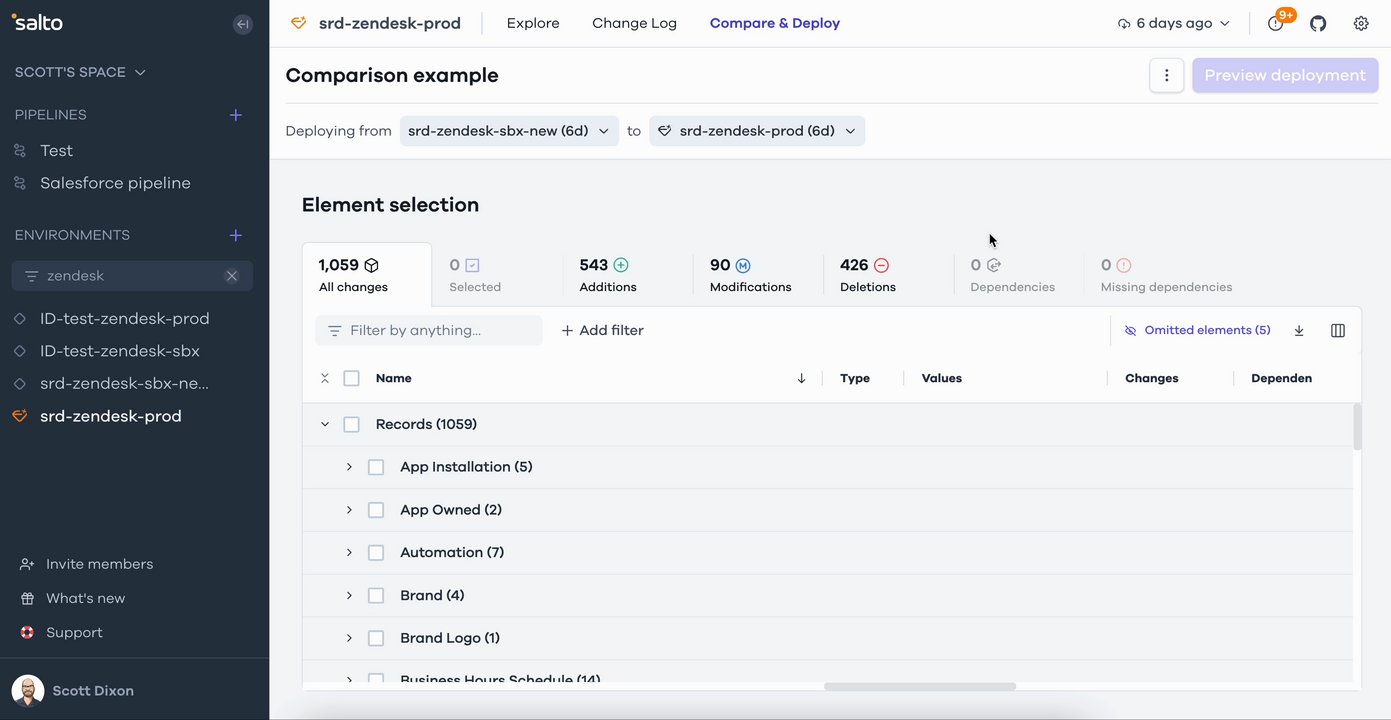The image size is (1391, 720).
Task: Open the source environment srd-zendesk-sbx-new dropdown
Action: (x=509, y=131)
